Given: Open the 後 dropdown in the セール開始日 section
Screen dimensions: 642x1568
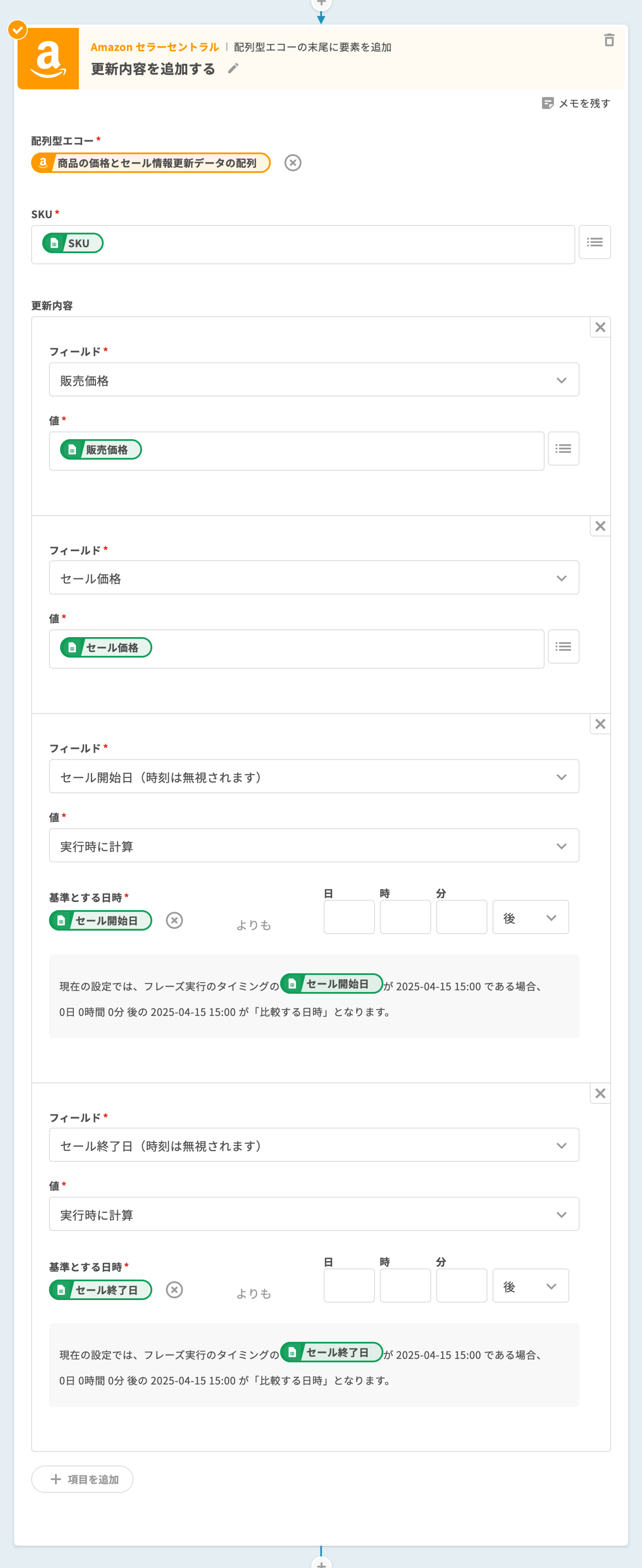Looking at the screenshot, I should (530, 917).
